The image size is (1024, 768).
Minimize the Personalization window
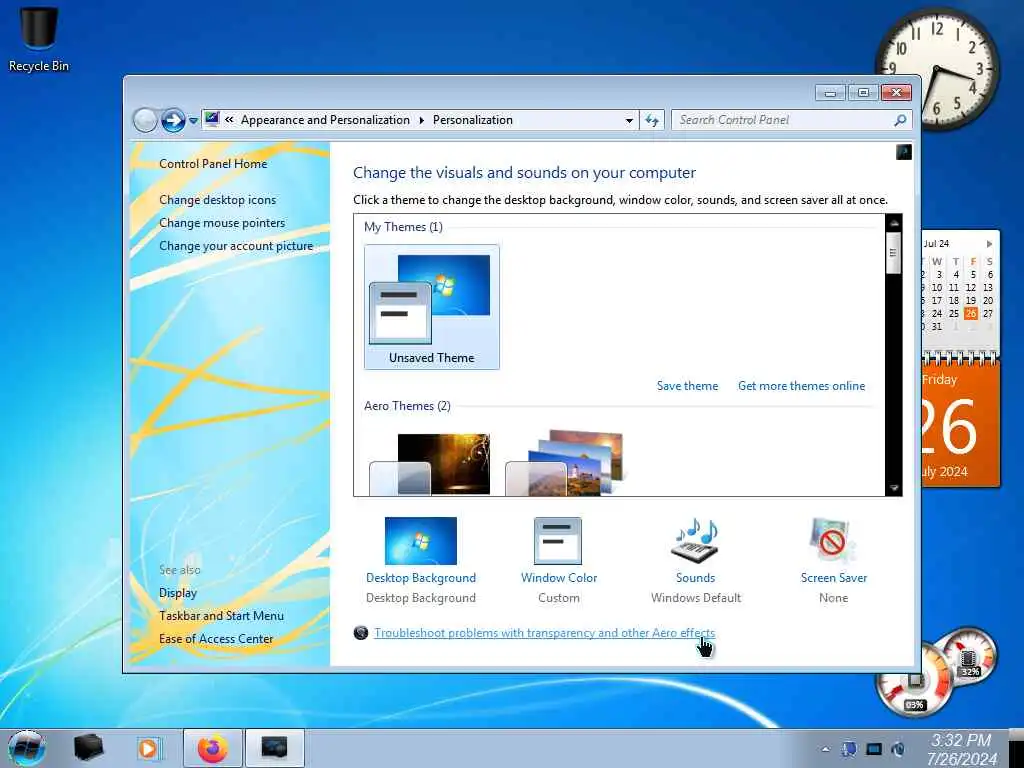[830, 93]
